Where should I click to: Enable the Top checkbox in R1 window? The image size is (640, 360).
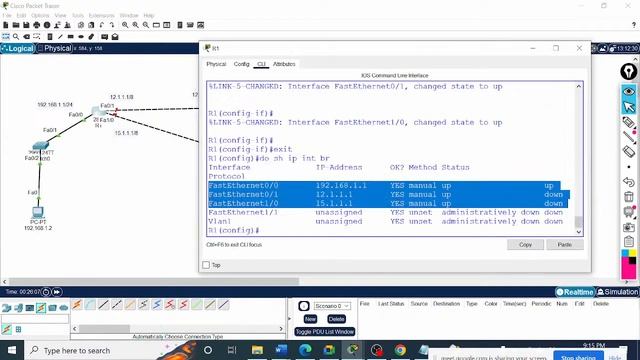click(x=206, y=265)
